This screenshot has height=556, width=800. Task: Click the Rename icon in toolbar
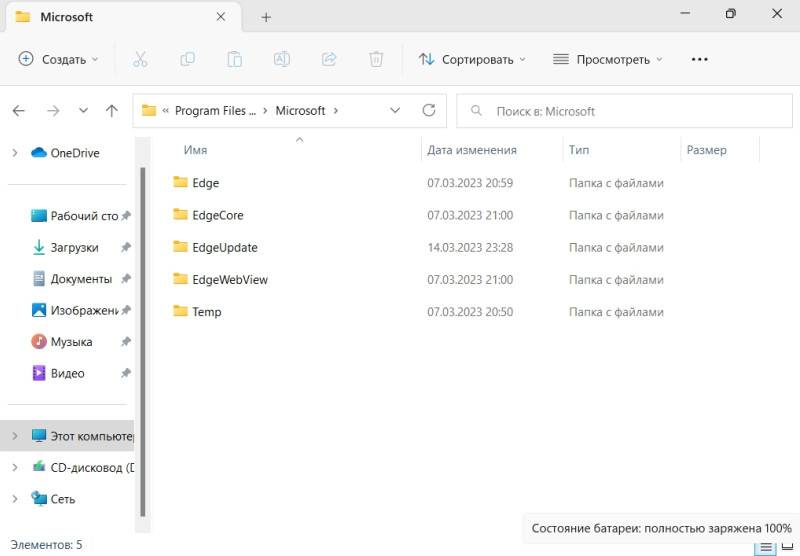[x=282, y=59]
